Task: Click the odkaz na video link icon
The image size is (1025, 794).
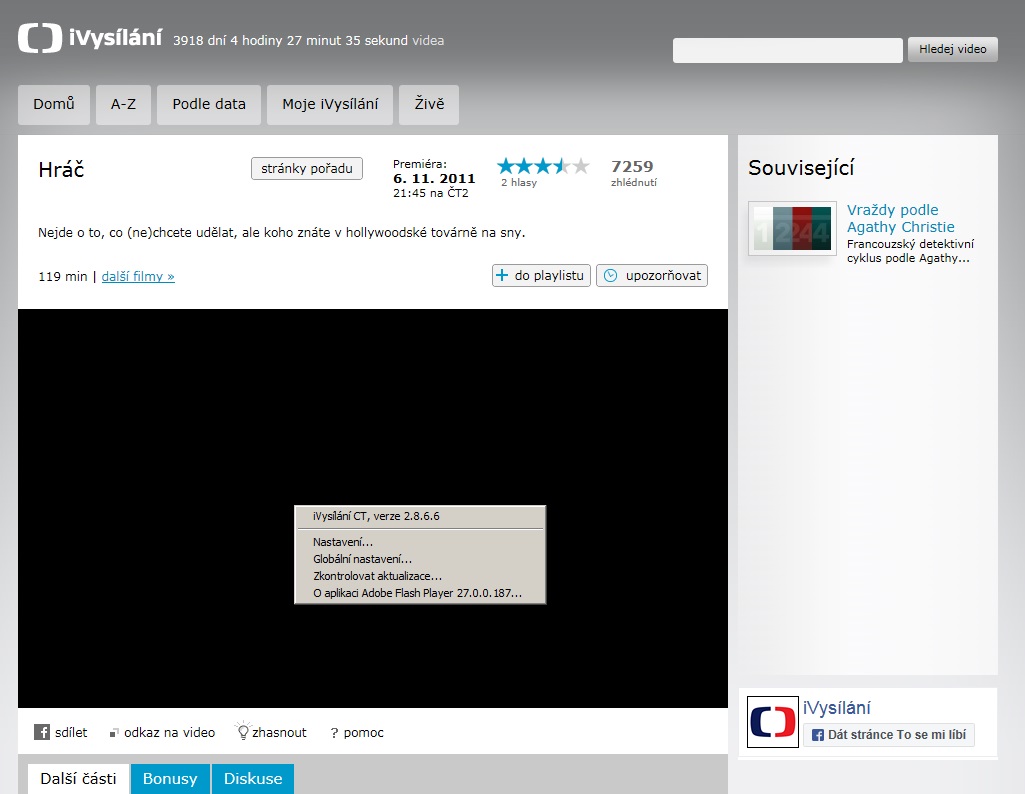Action: point(114,733)
